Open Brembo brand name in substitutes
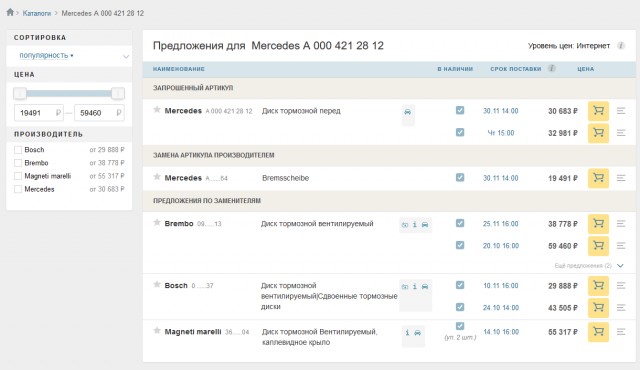This screenshot has height=370, width=640. click(x=179, y=224)
